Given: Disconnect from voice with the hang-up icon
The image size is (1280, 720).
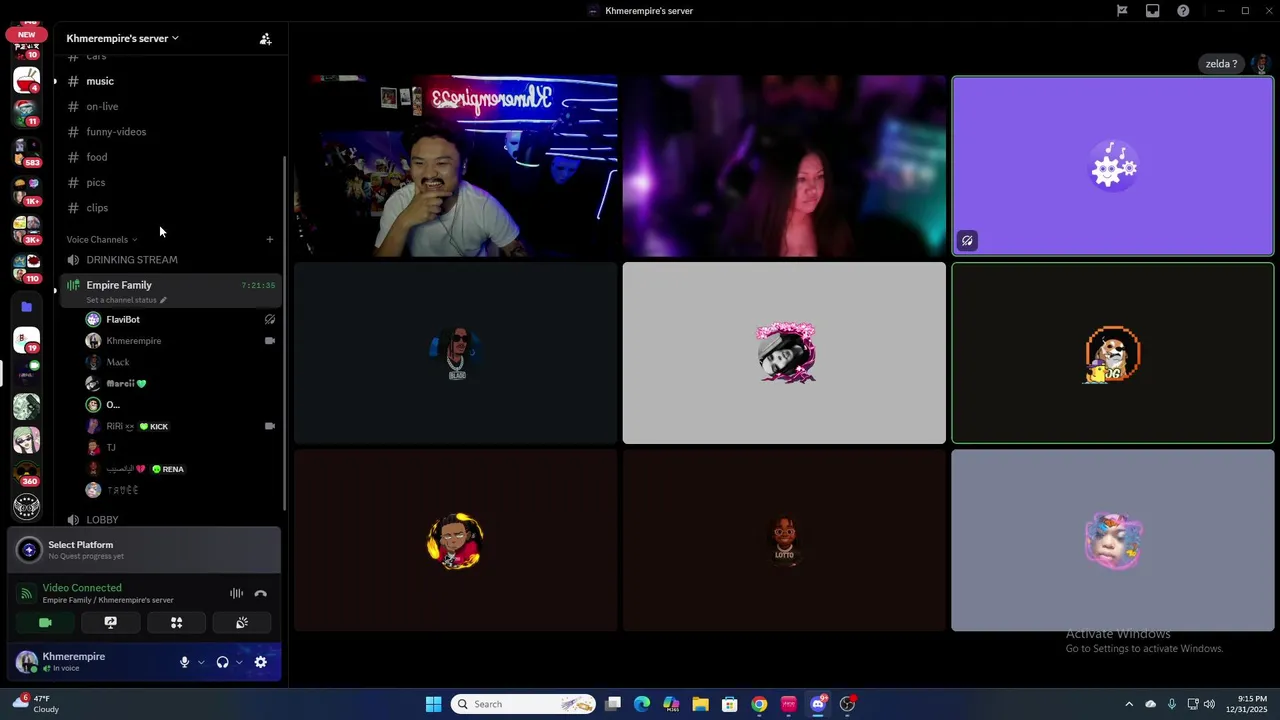Looking at the screenshot, I should tap(261, 593).
